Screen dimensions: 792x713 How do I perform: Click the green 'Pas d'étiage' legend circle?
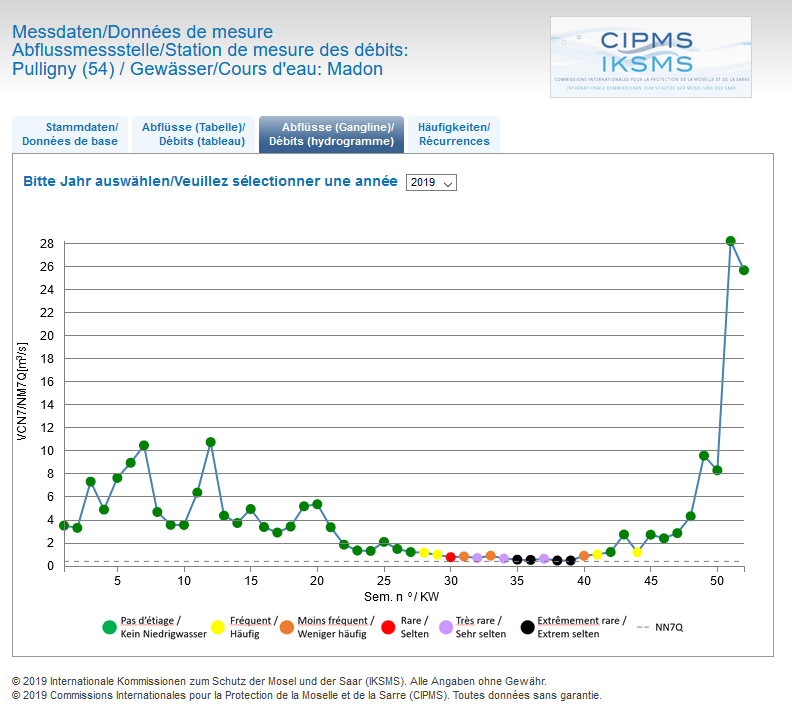pyautogui.click(x=109, y=627)
